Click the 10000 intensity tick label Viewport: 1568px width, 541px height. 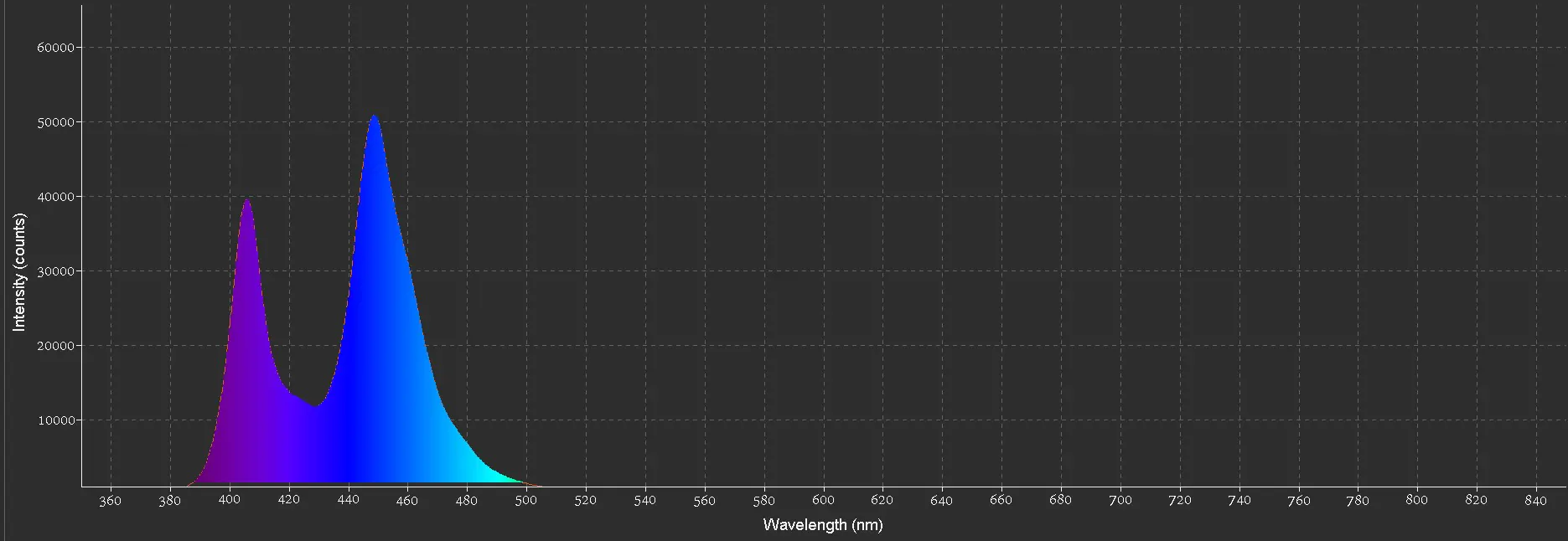tap(56, 420)
